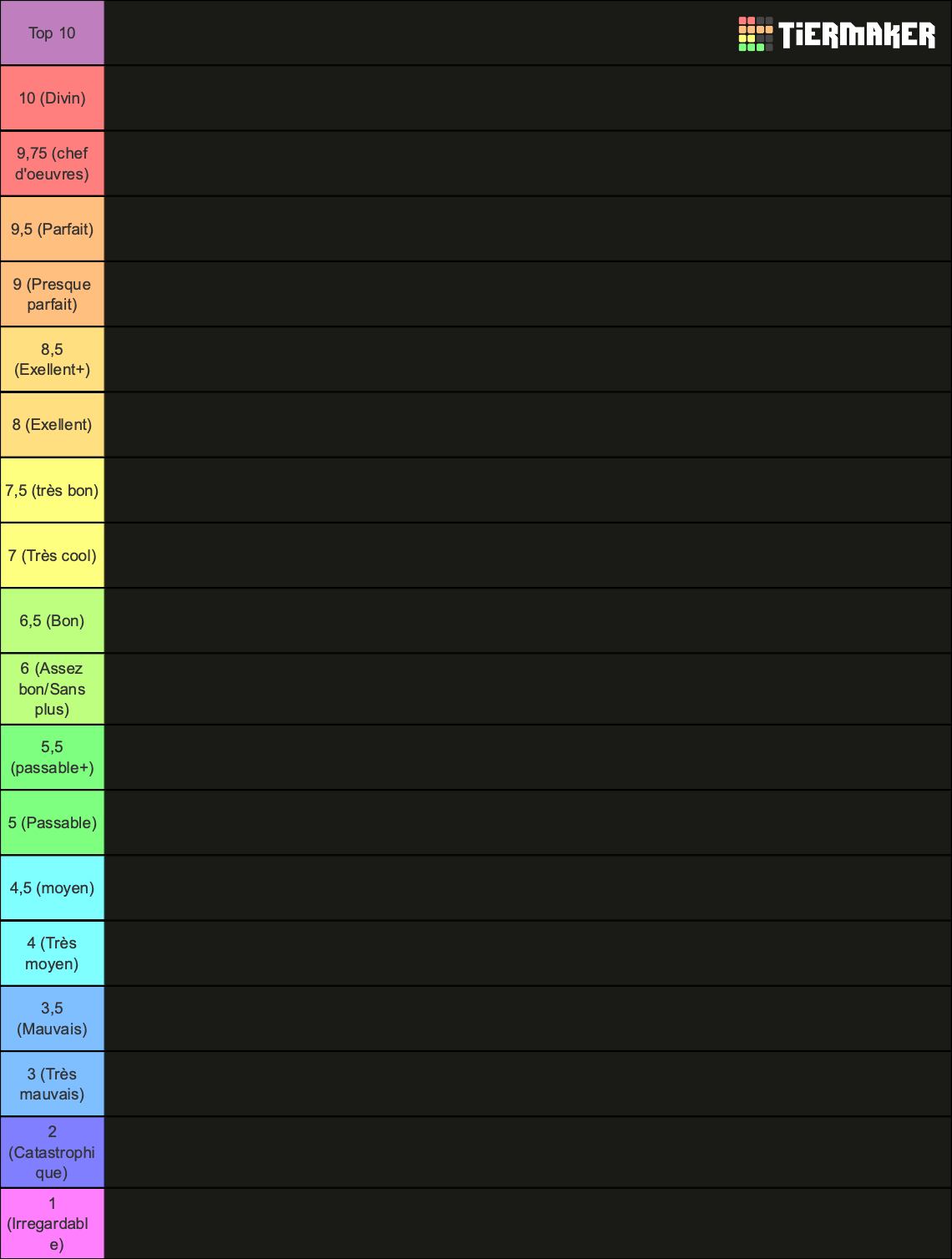952x1259 pixels.
Task: Select the 6 (Assez bon/Sans plus) label
Action: point(52,689)
